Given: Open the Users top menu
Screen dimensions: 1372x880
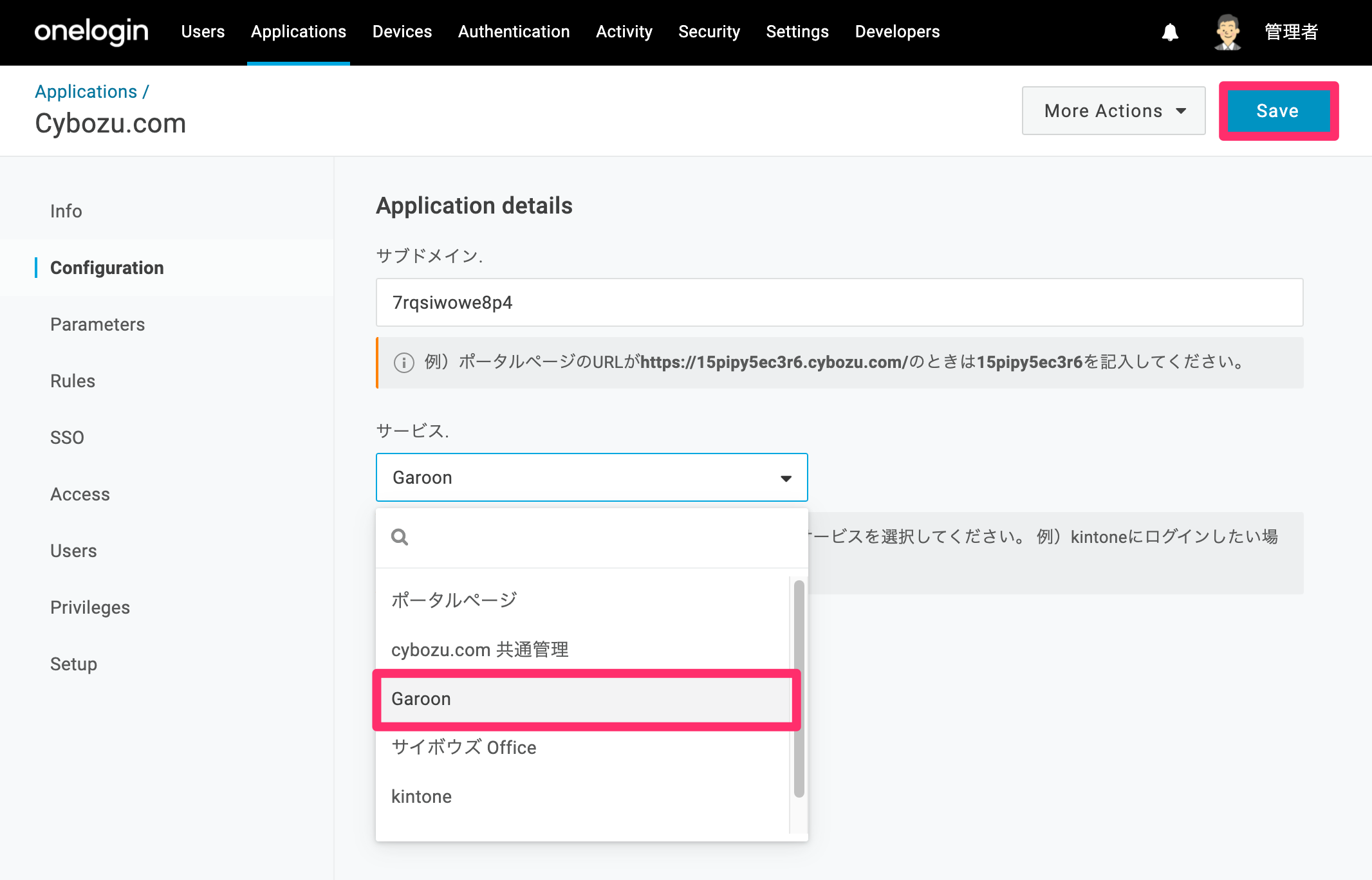Looking at the screenshot, I should [x=203, y=32].
